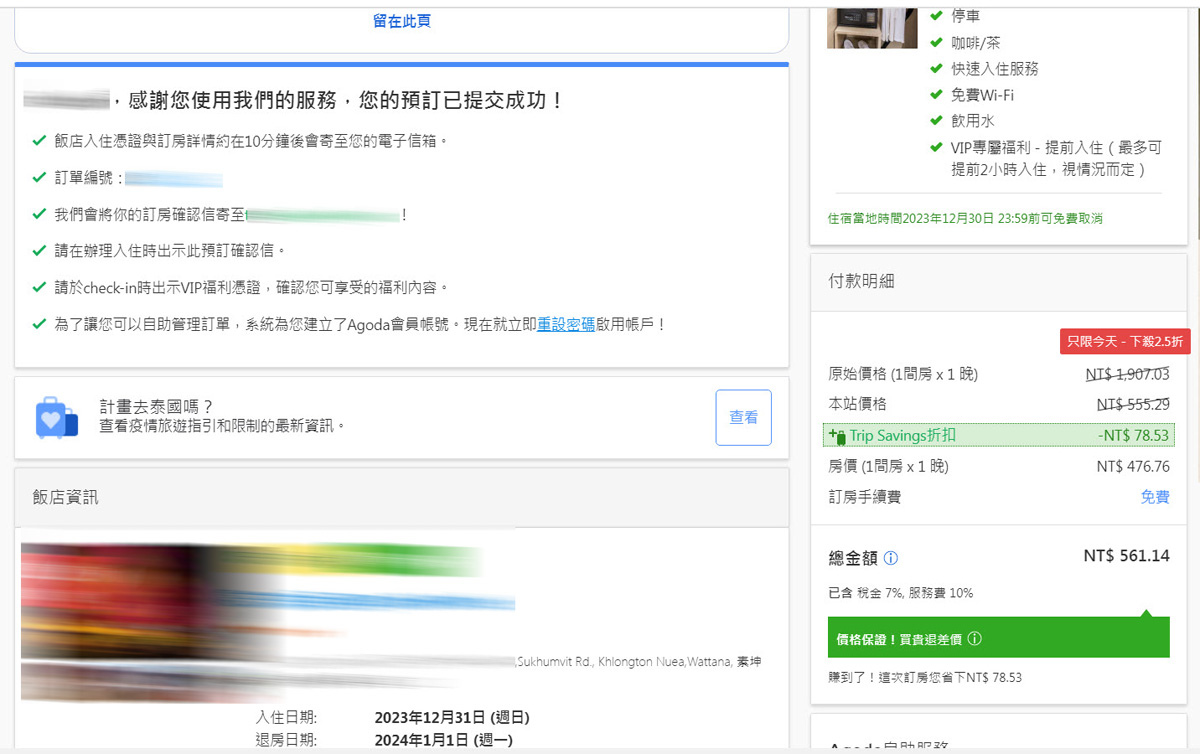Viewport: 1200px width, 754px height.
Task: Click the check-in date 2023年12月31日
Action: pos(452,717)
